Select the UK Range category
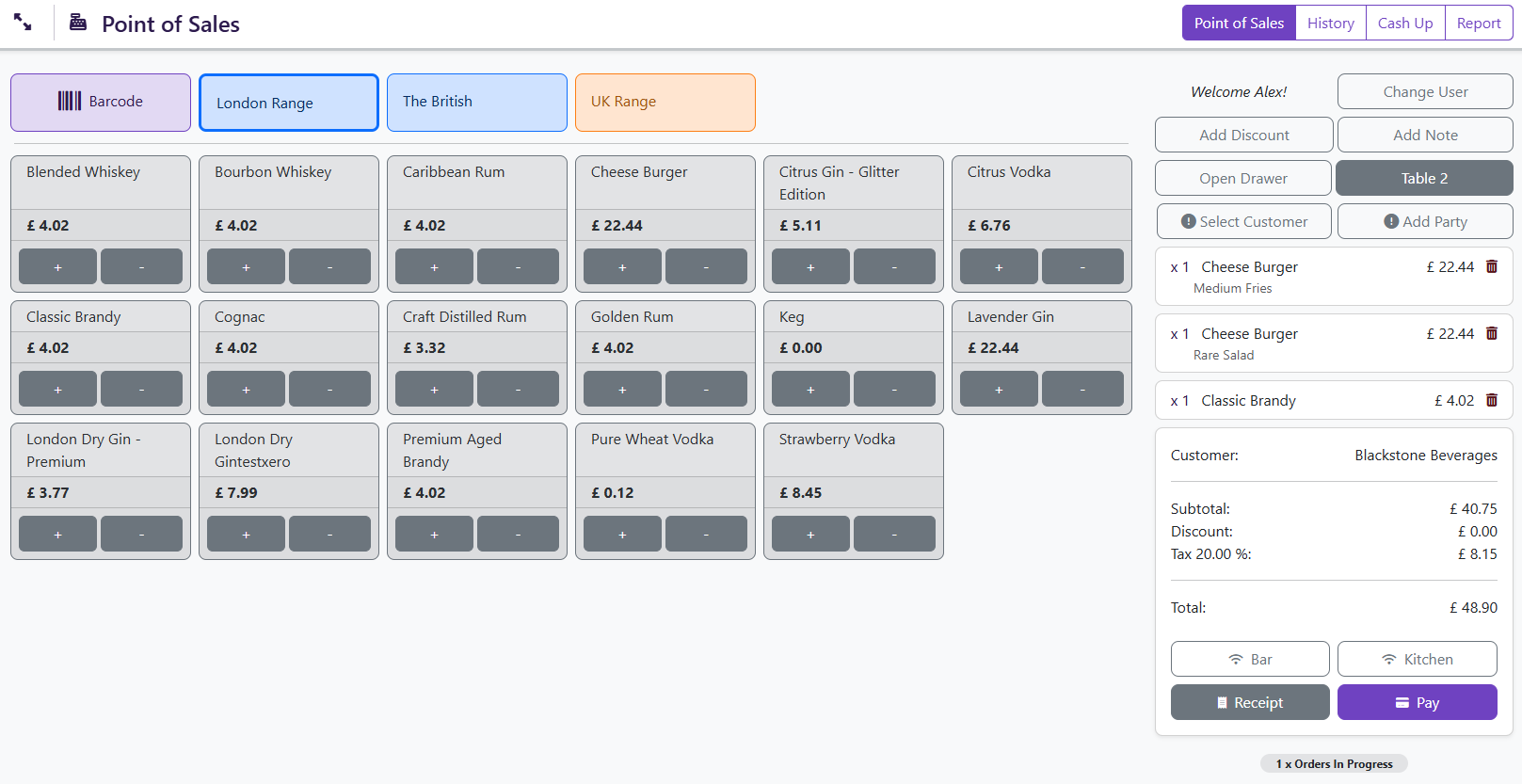This screenshot has width=1522, height=784. coord(665,102)
